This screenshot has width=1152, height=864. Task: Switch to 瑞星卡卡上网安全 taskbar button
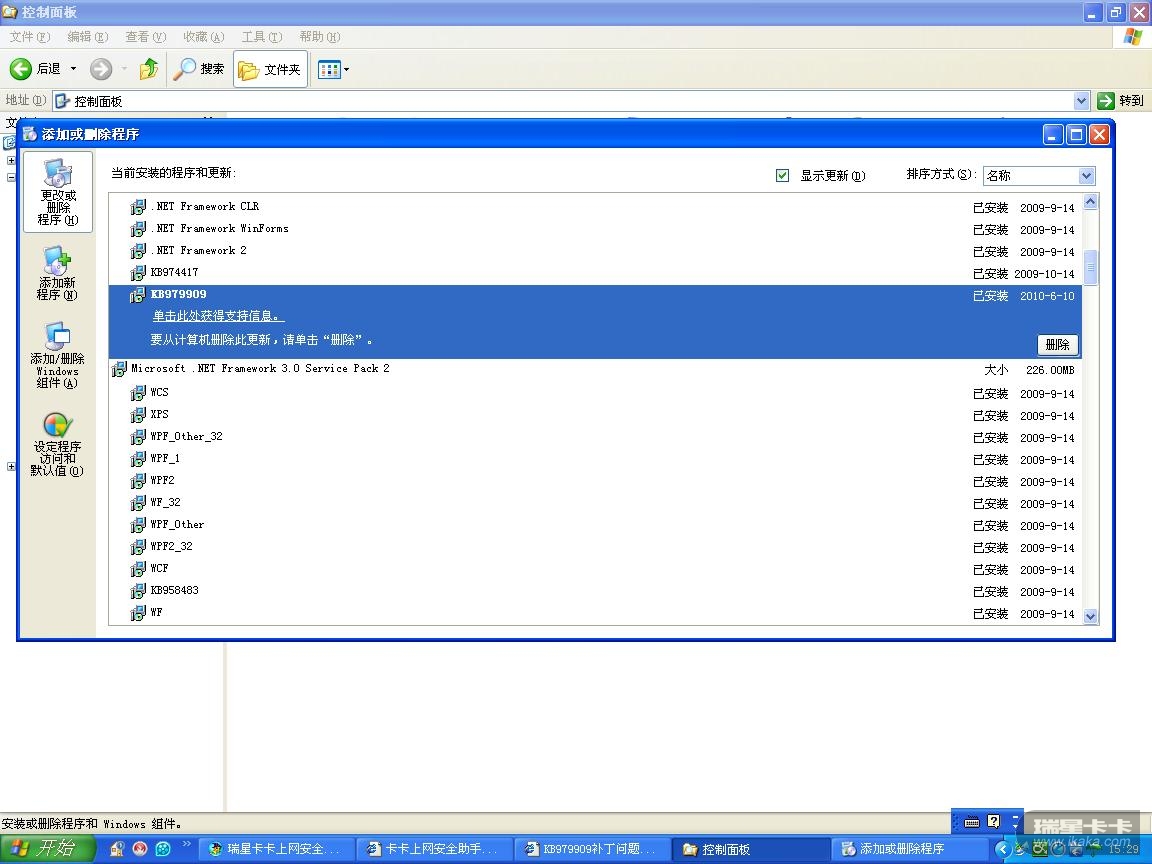(x=276, y=849)
